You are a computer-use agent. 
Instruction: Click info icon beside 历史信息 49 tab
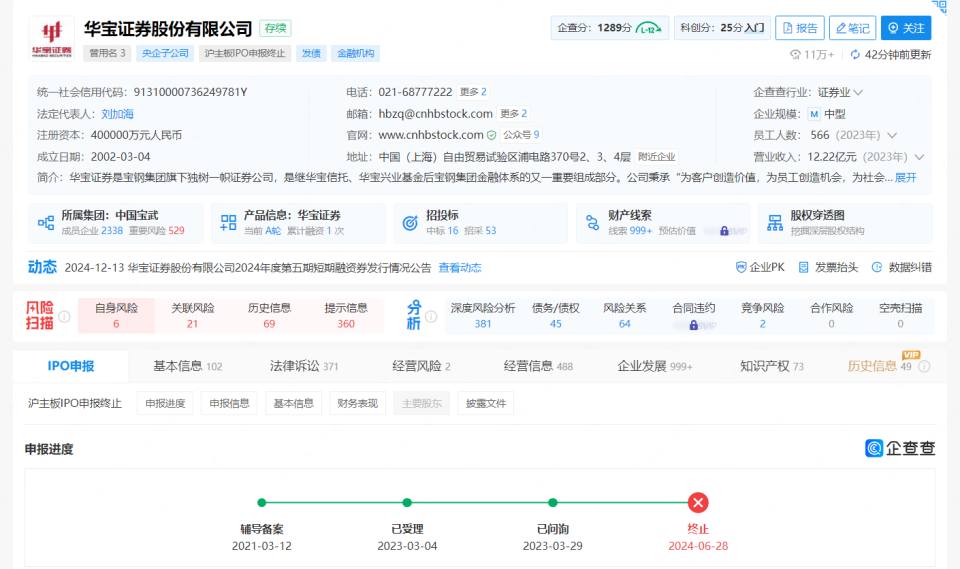[924, 366]
